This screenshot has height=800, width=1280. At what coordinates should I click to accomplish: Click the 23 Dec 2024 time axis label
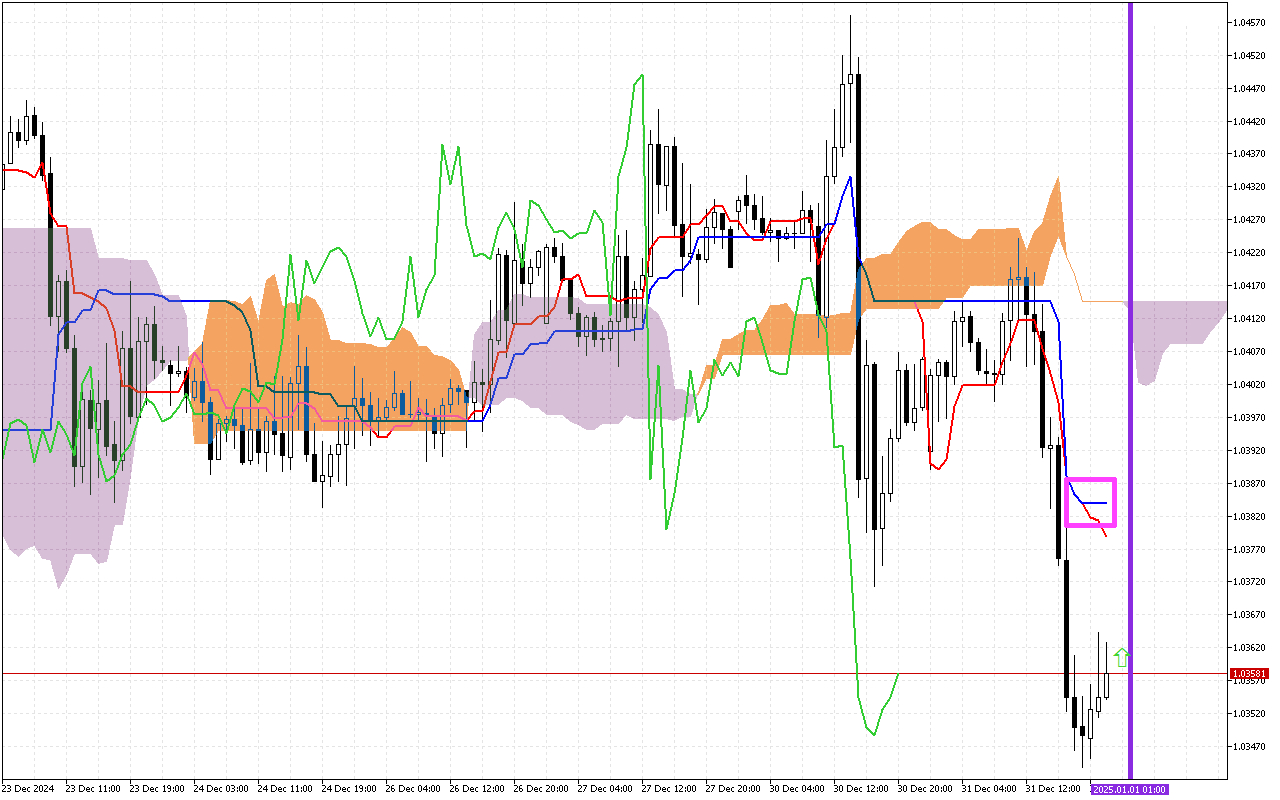pyautogui.click(x=27, y=789)
